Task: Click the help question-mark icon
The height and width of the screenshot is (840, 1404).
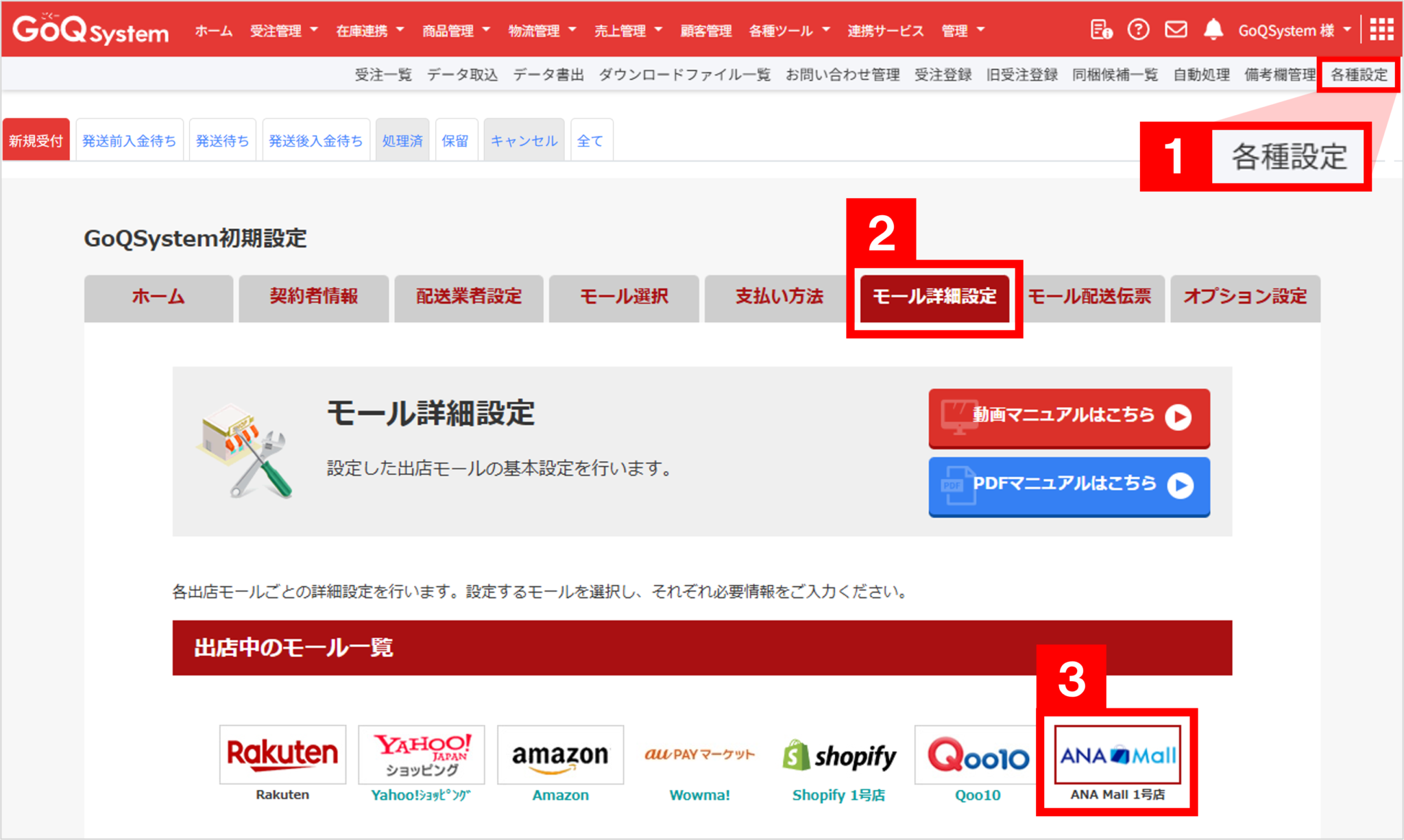Action: pos(1139,29)
